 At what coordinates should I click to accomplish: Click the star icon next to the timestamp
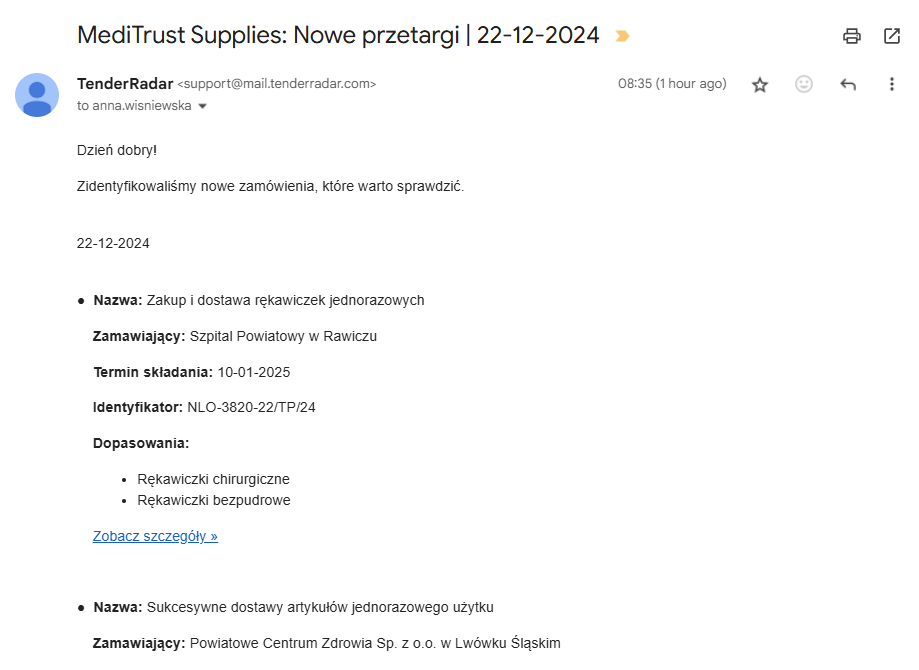(760, 84)
